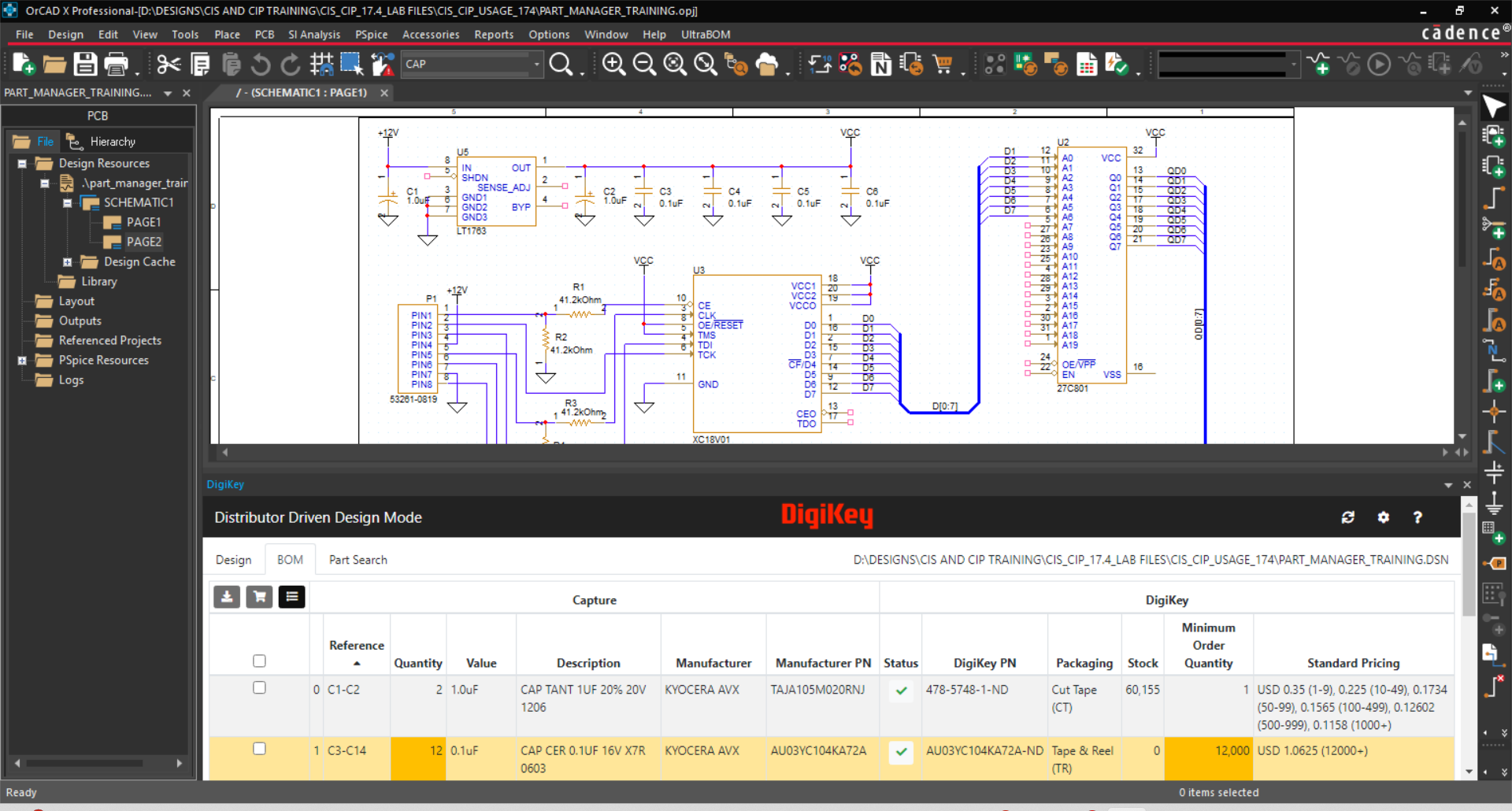Tick checkbox for C3-C14 row
Image resolution: width=1512 pixels, height=811 pixels.
tap(259, 749)
